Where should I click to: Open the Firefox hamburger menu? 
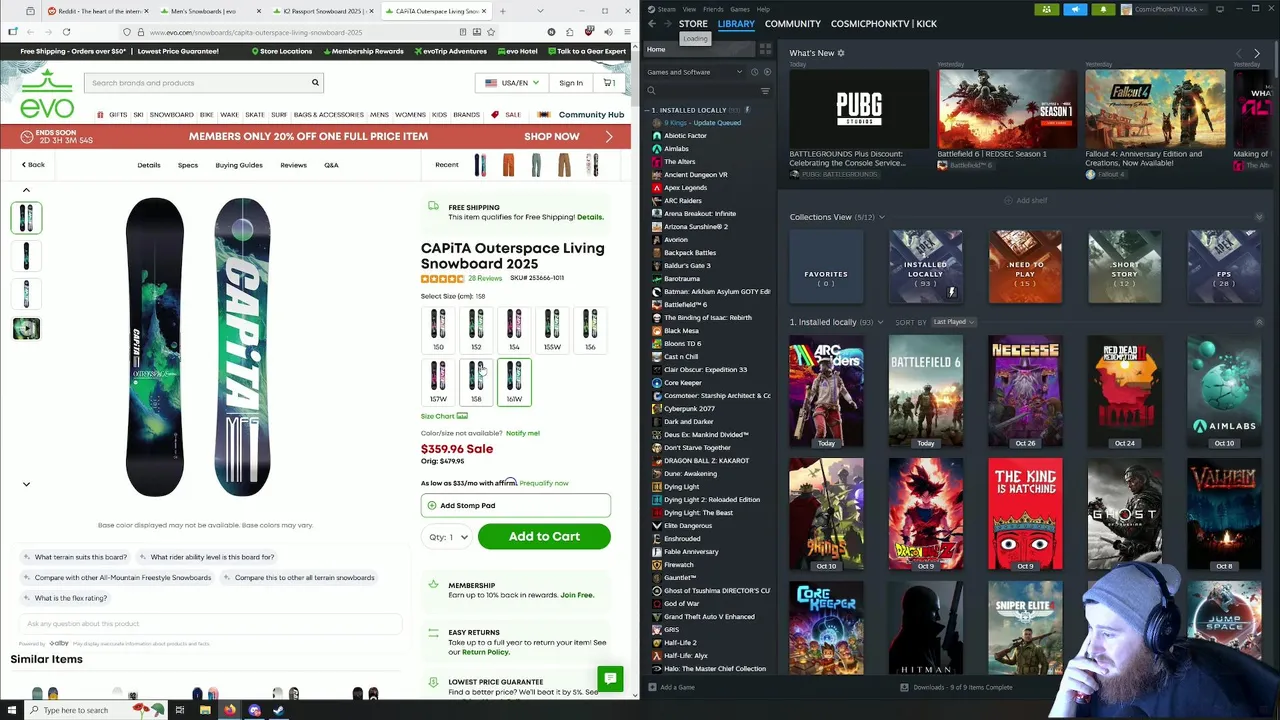click(x=625, y=32)
